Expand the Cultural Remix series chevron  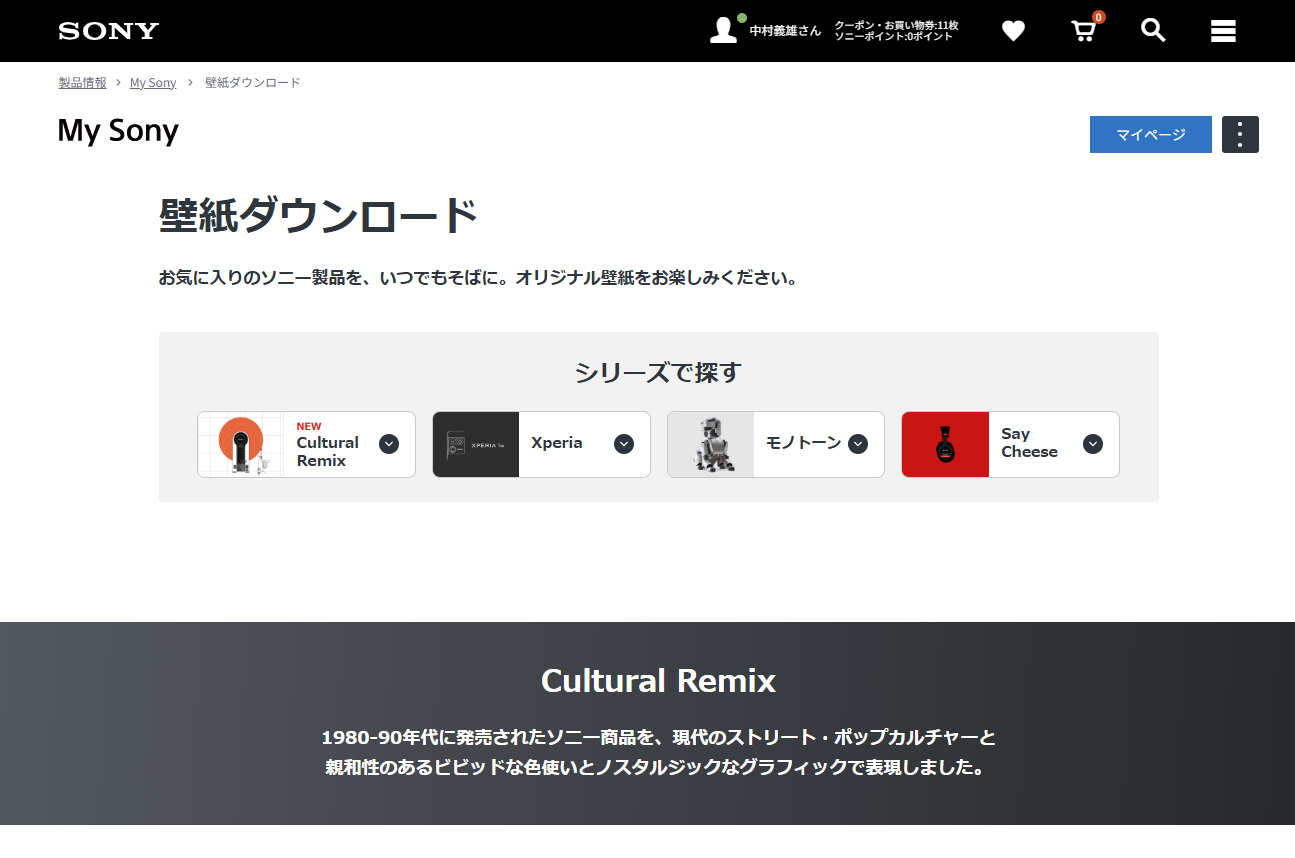pos(389,444)
